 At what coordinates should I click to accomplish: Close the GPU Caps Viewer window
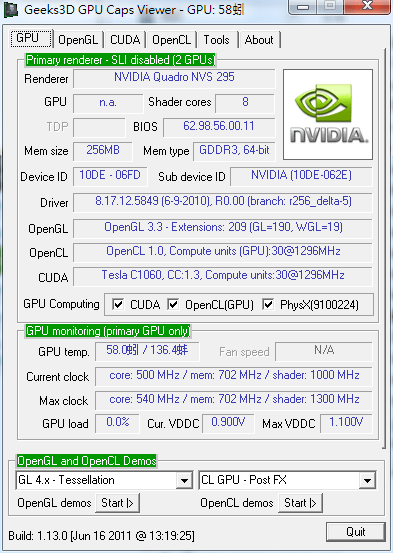pyautogui.click(x=367, y=6)
